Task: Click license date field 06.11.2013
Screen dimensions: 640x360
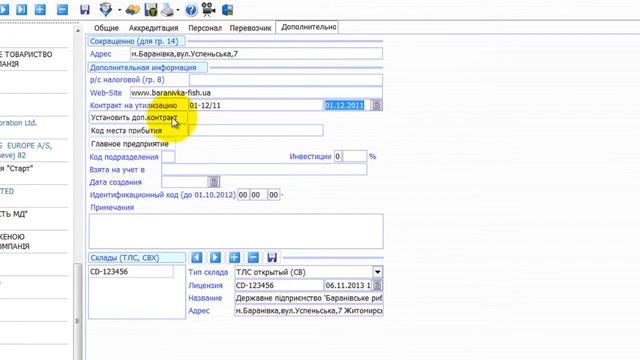Action: tap(347, 285)
